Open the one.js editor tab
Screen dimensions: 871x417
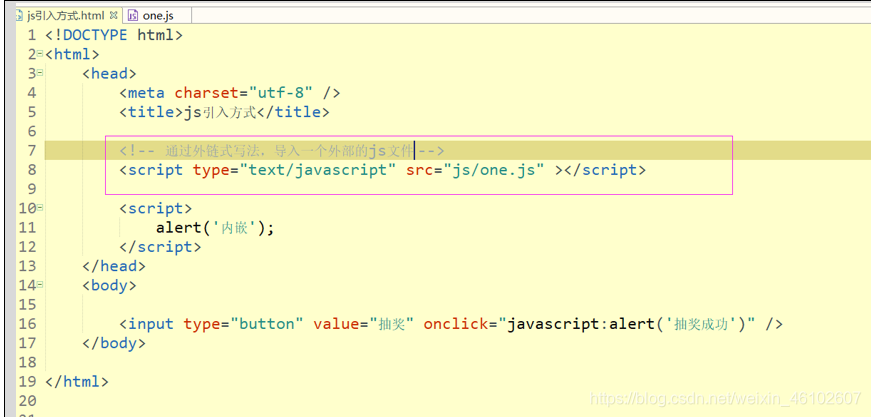[158, 16]
